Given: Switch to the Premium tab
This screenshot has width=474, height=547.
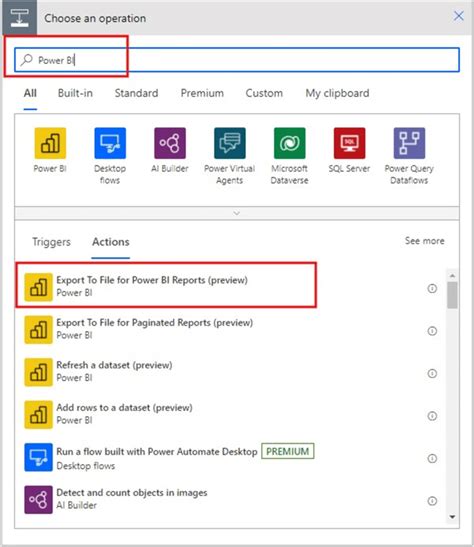Looking at the screenshot, I should [202, 93].
